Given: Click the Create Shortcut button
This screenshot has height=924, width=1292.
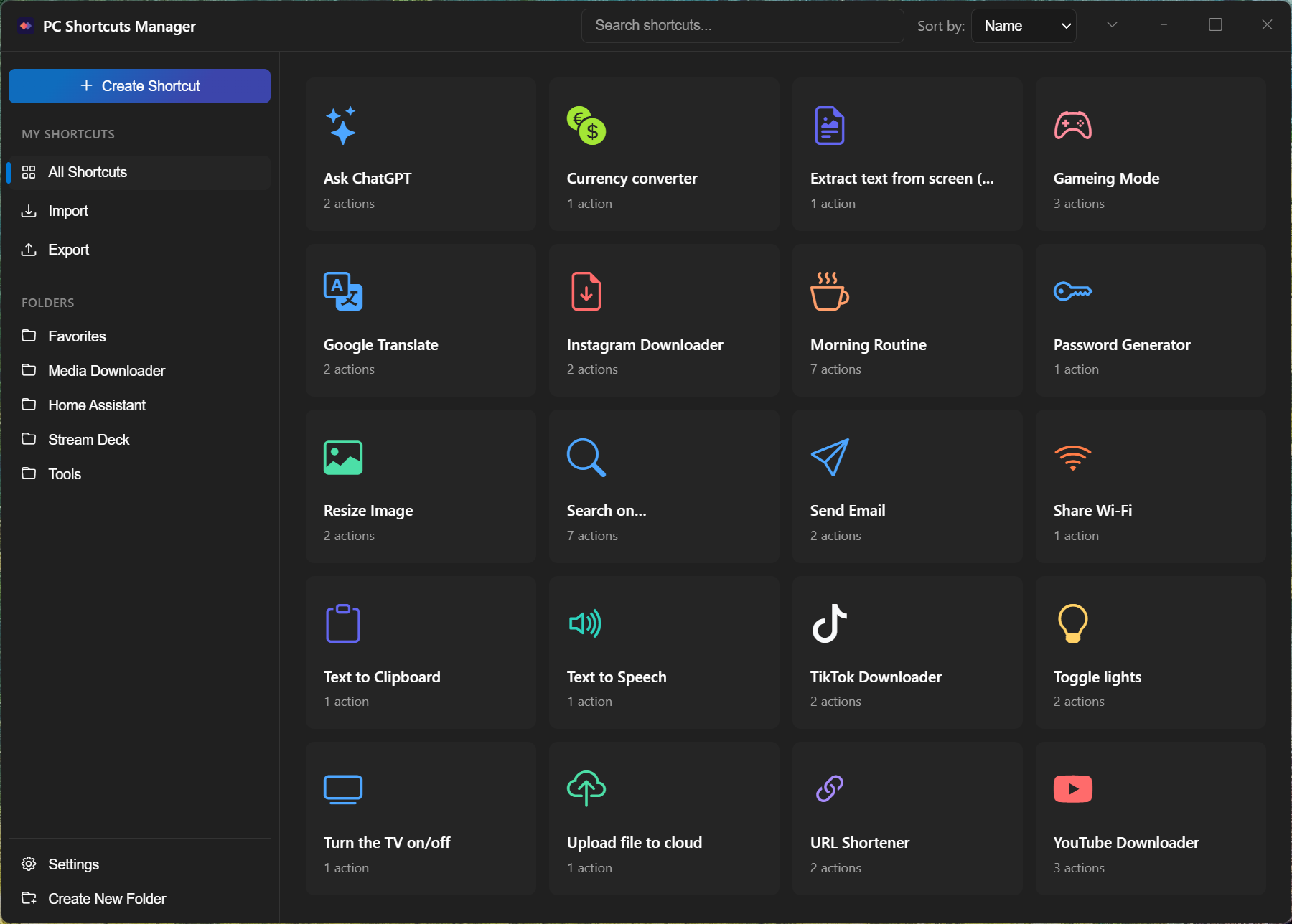Looking at the screenshot, I should click(x=140, y=86).
